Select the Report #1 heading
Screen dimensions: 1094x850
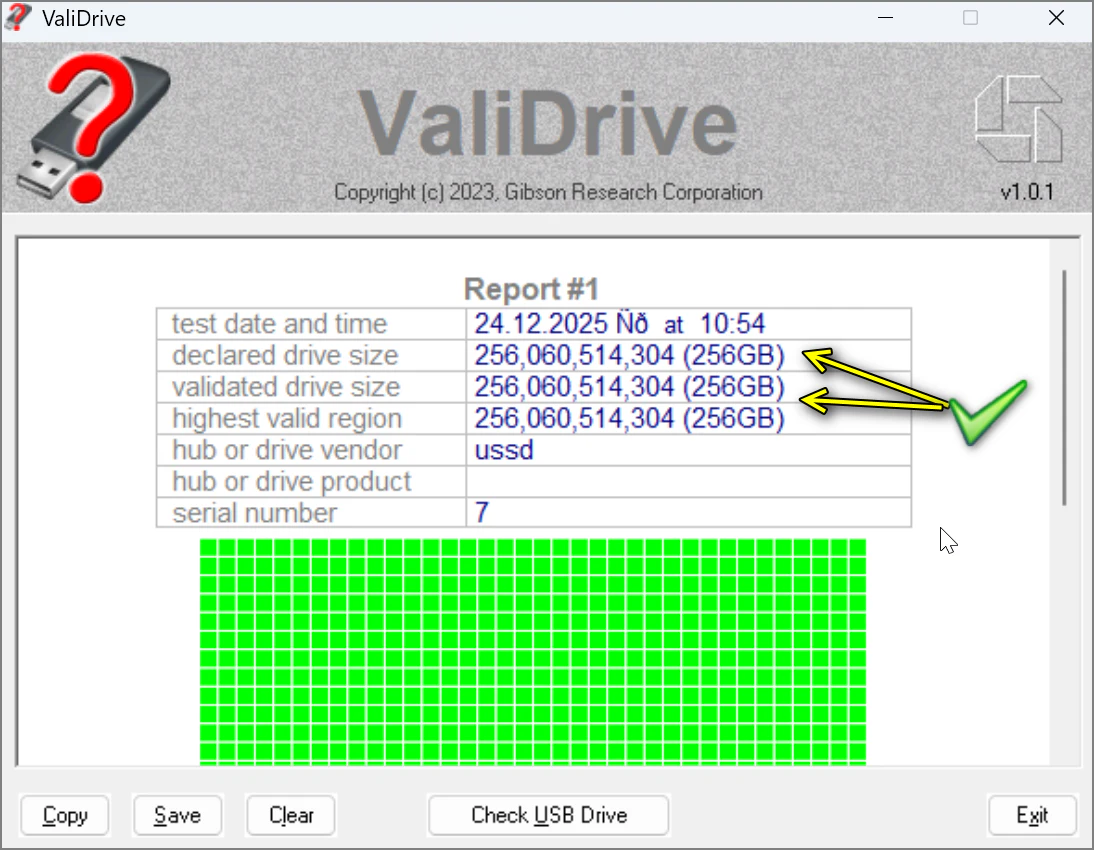(x=530, y=289)
